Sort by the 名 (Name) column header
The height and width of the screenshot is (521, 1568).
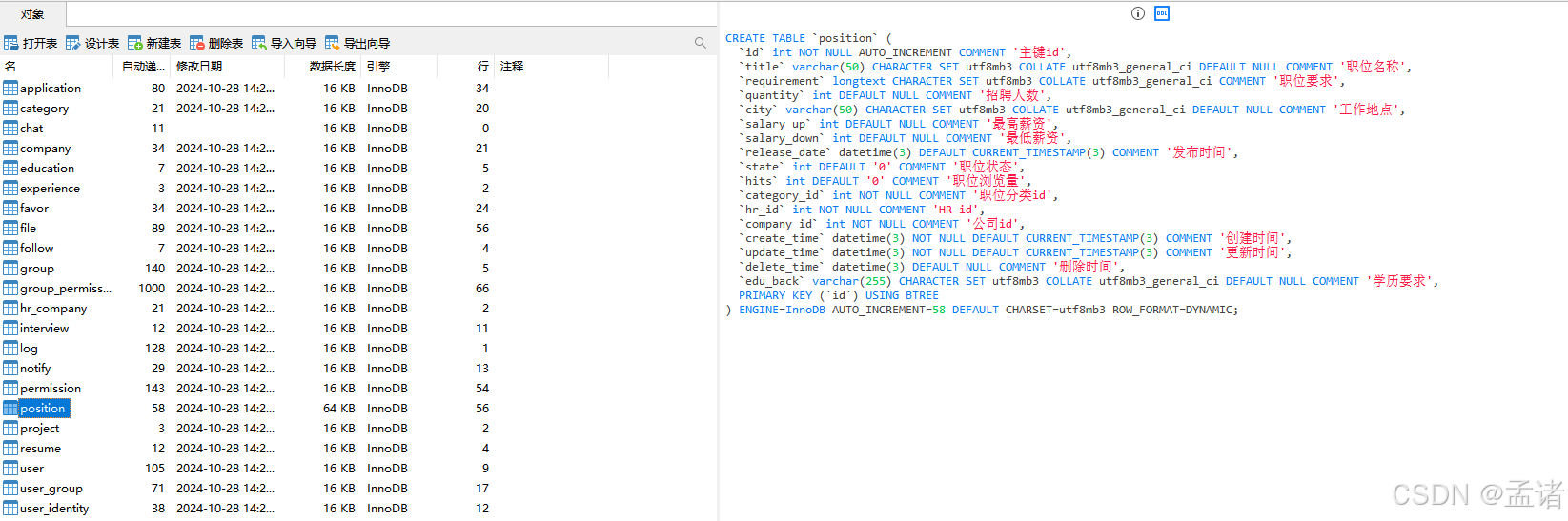(57, 66)
